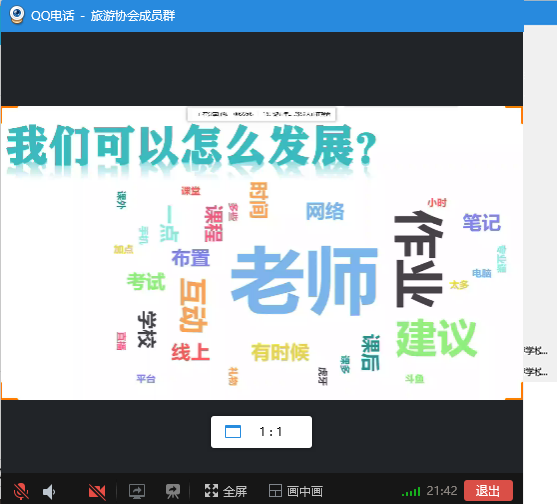557x504 pixels.
Task: Click the red 退出 exit button
Action: (x=488, y=491)
